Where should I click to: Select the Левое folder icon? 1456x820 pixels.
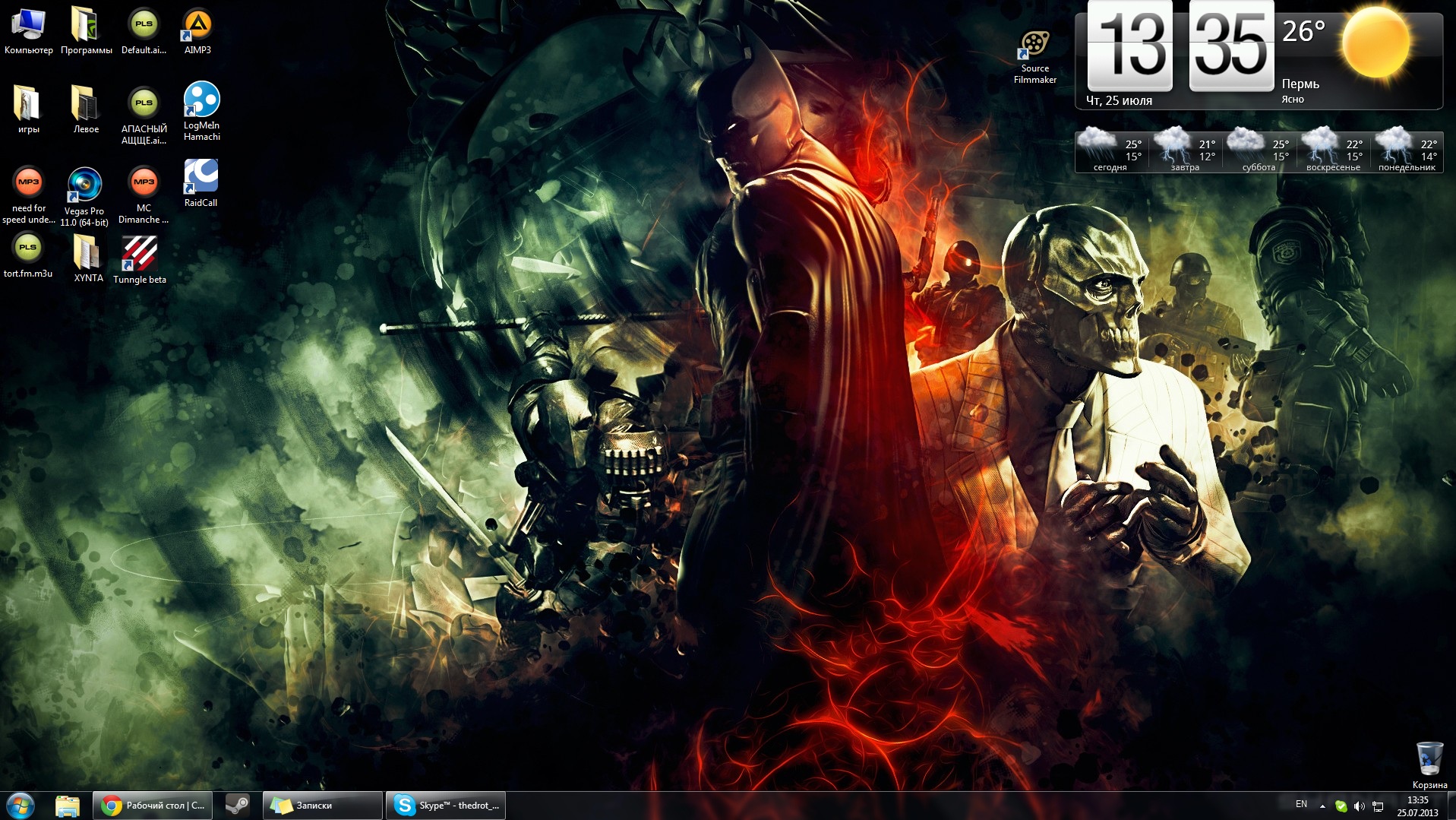(86, 109)
